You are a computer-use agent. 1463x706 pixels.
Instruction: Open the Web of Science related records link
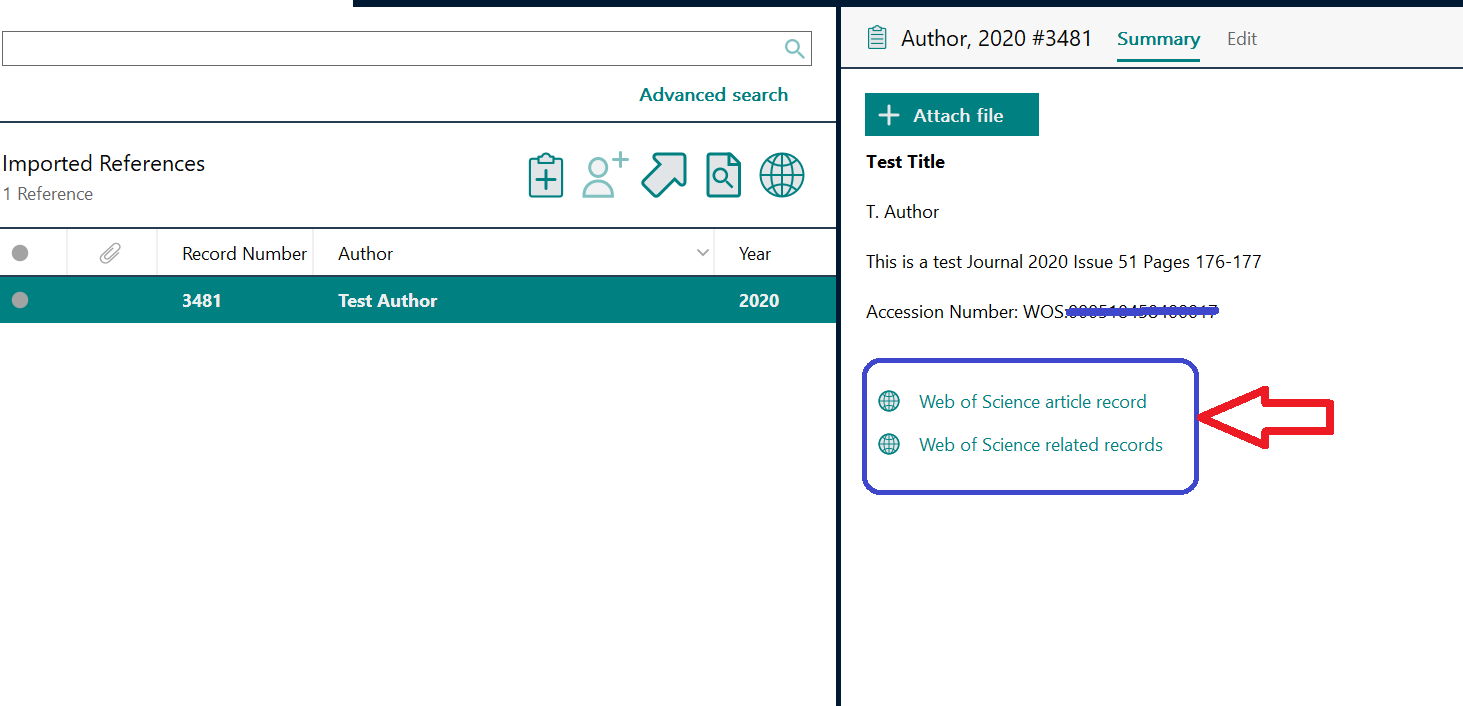click(x=1040, y=444)
